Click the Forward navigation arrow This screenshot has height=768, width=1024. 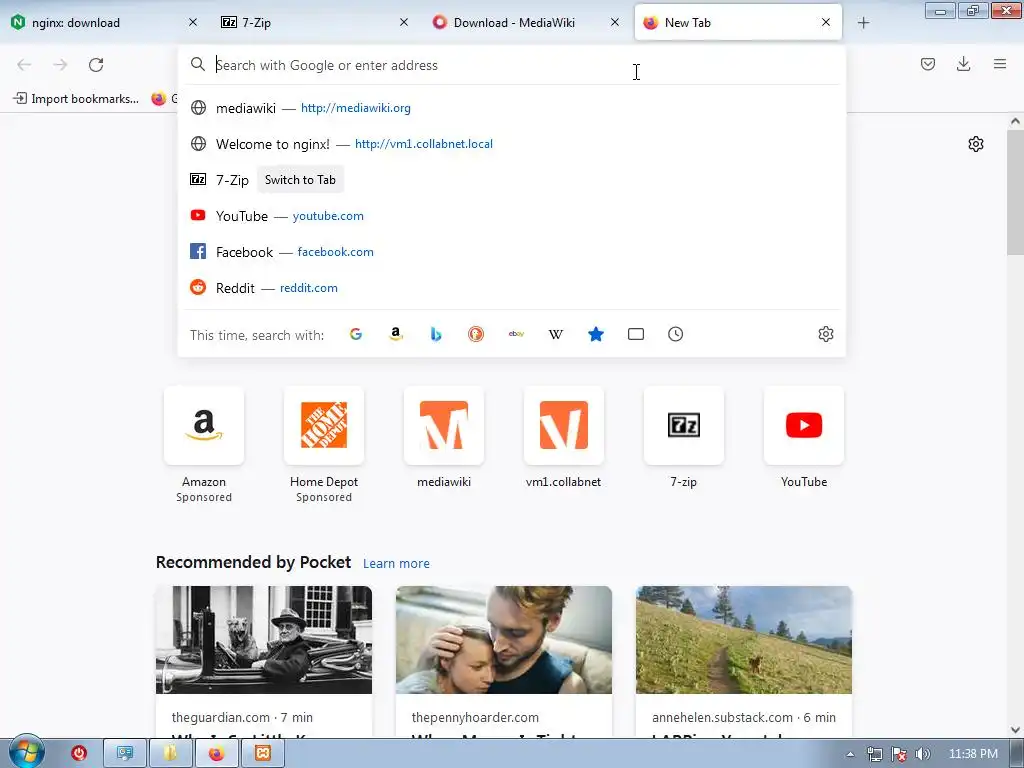pos(60,65)
